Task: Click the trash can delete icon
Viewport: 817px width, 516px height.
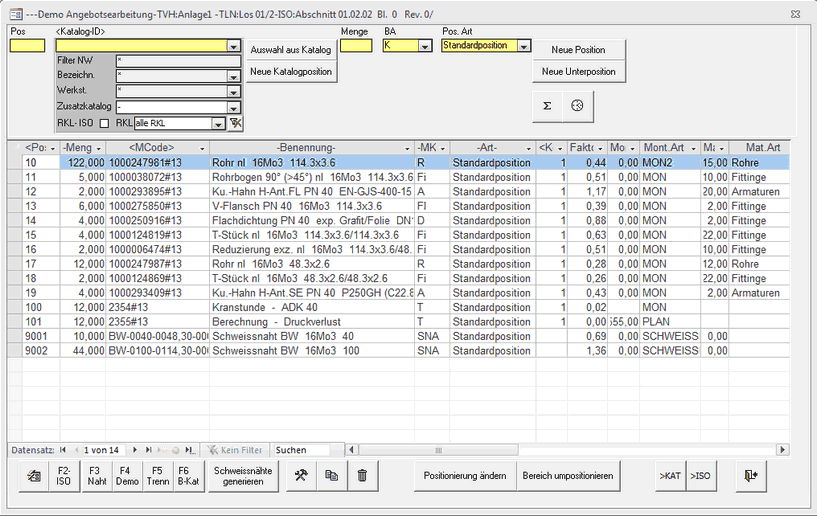Action: click(362, 477)
